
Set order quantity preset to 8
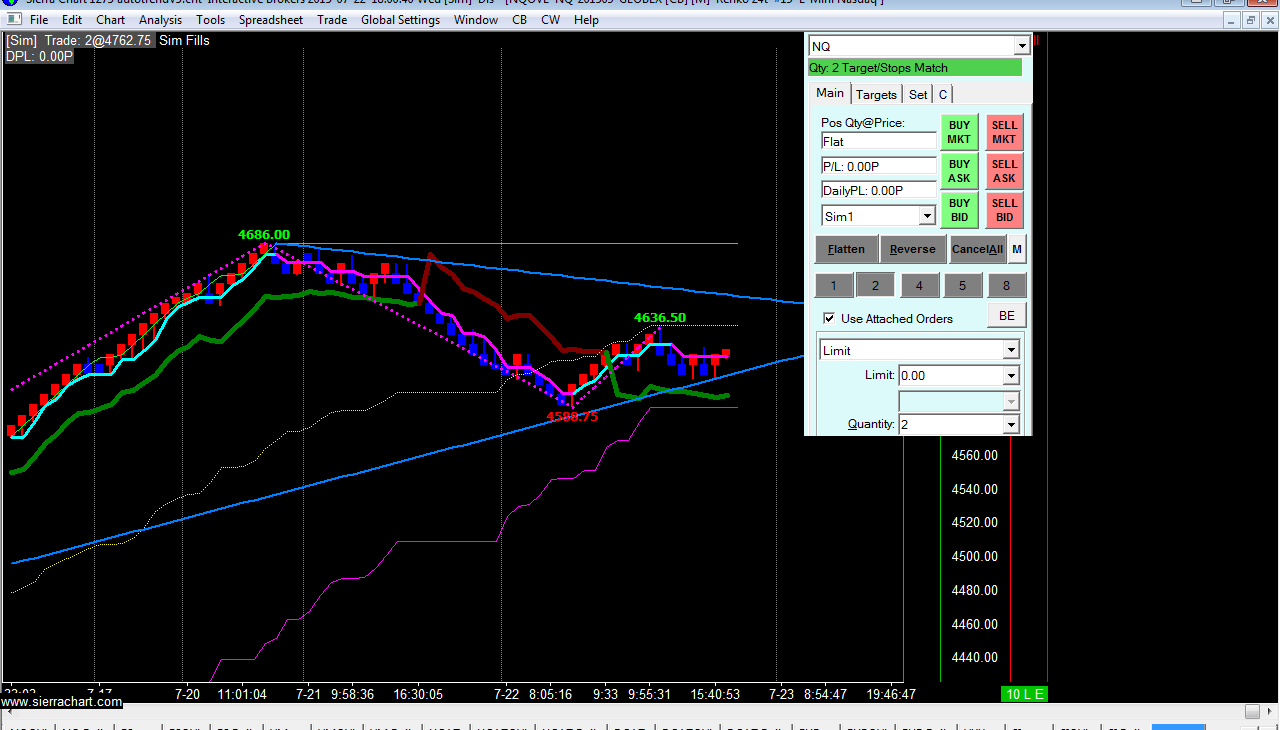(x=1007, y=286)
